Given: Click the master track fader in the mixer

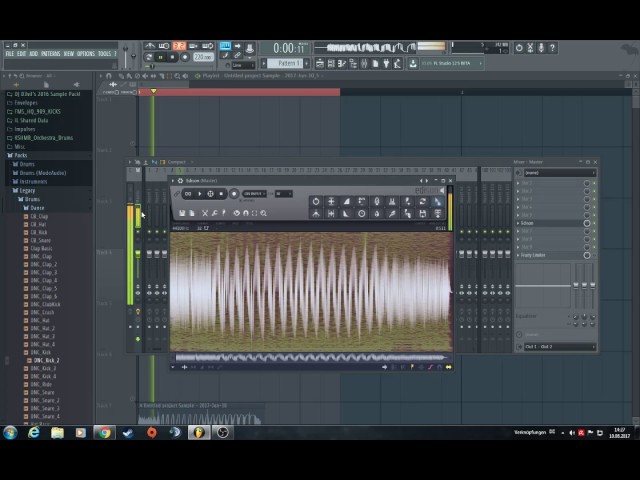Looking at the screenshot, I should click(x=138, y=253).
